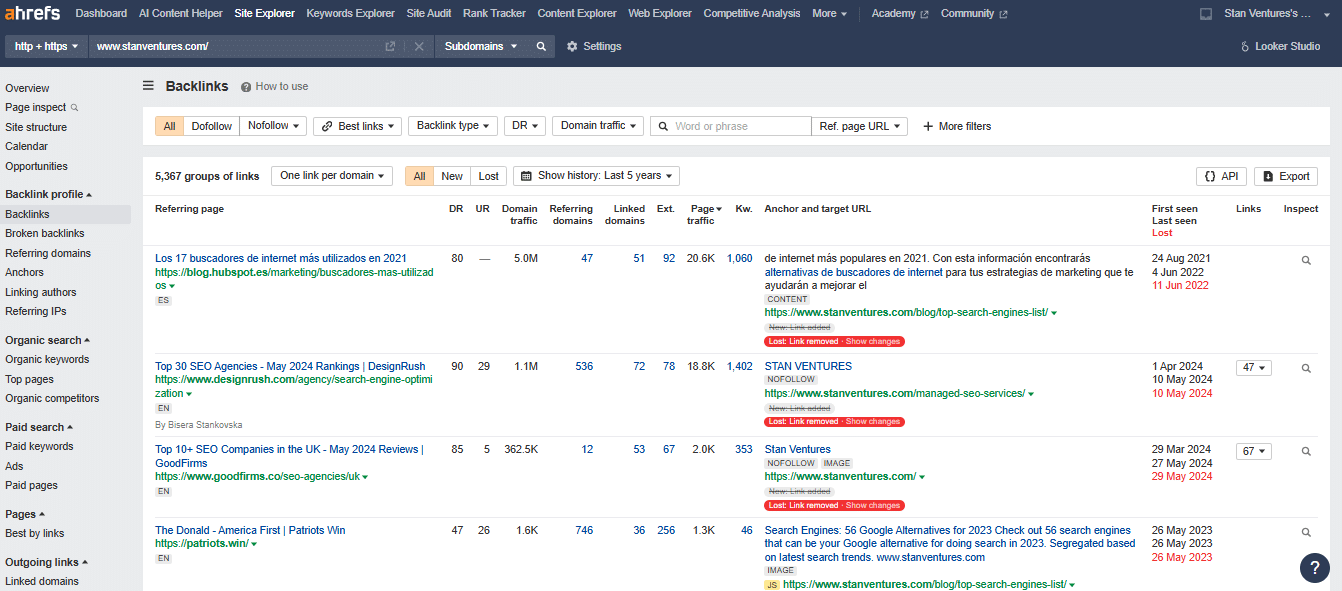Clear the URL with the X icon

419,46
